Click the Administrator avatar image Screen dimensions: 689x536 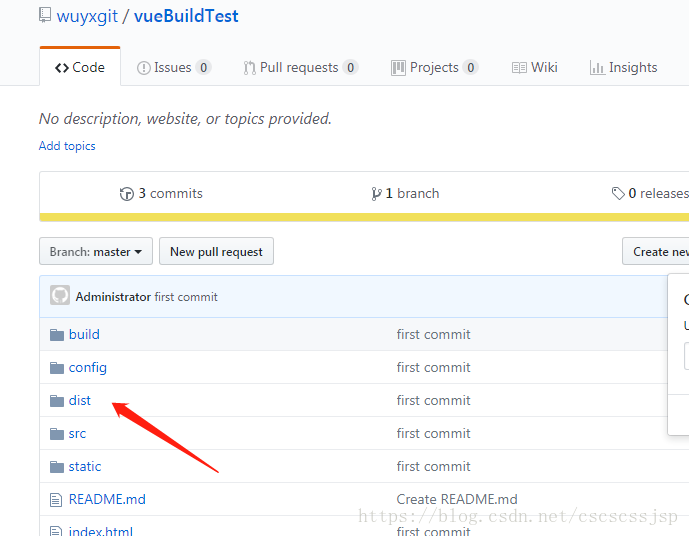[x=60, y=295]
